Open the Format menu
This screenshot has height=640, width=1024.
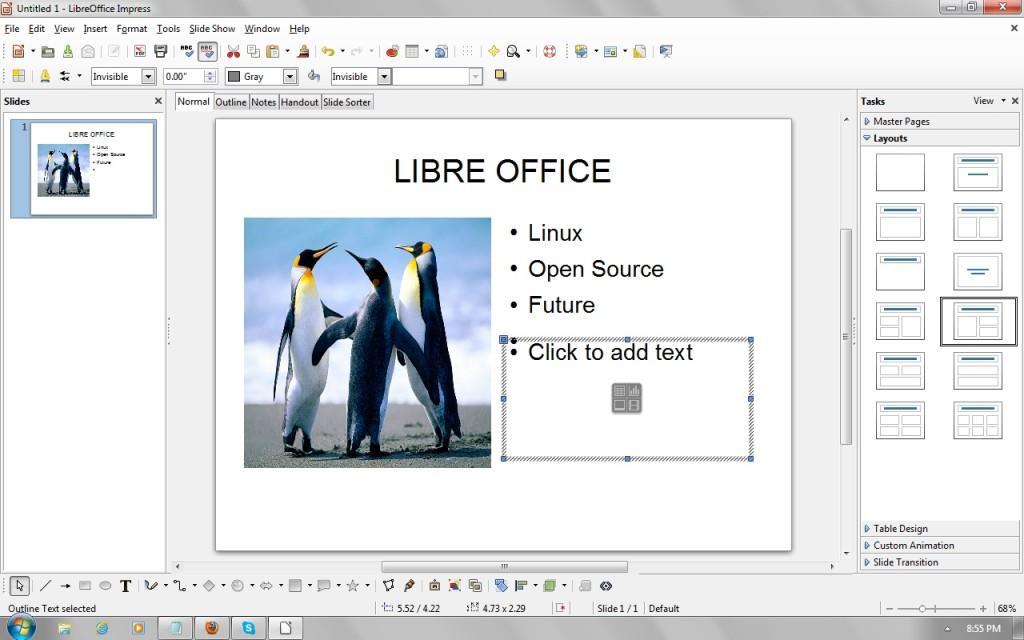click(x=132, y=29)
